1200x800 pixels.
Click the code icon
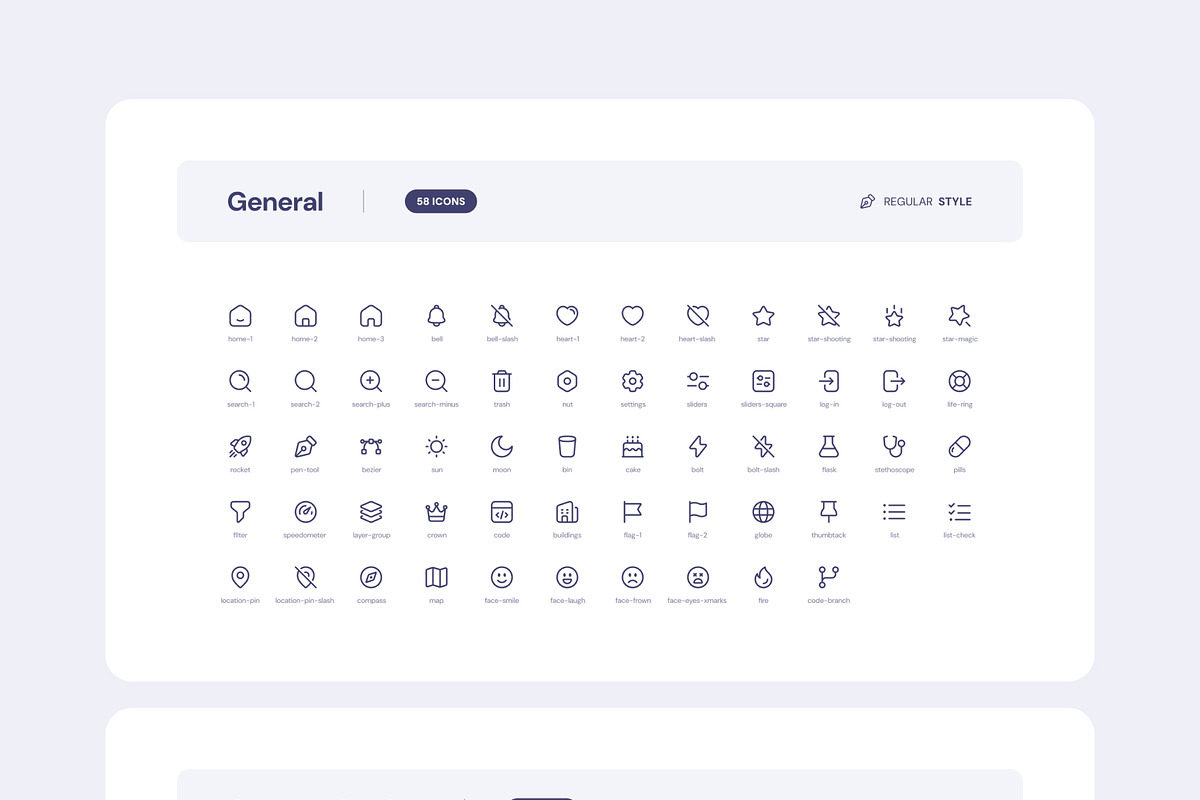pyautogui.click(x=502, y=512)
